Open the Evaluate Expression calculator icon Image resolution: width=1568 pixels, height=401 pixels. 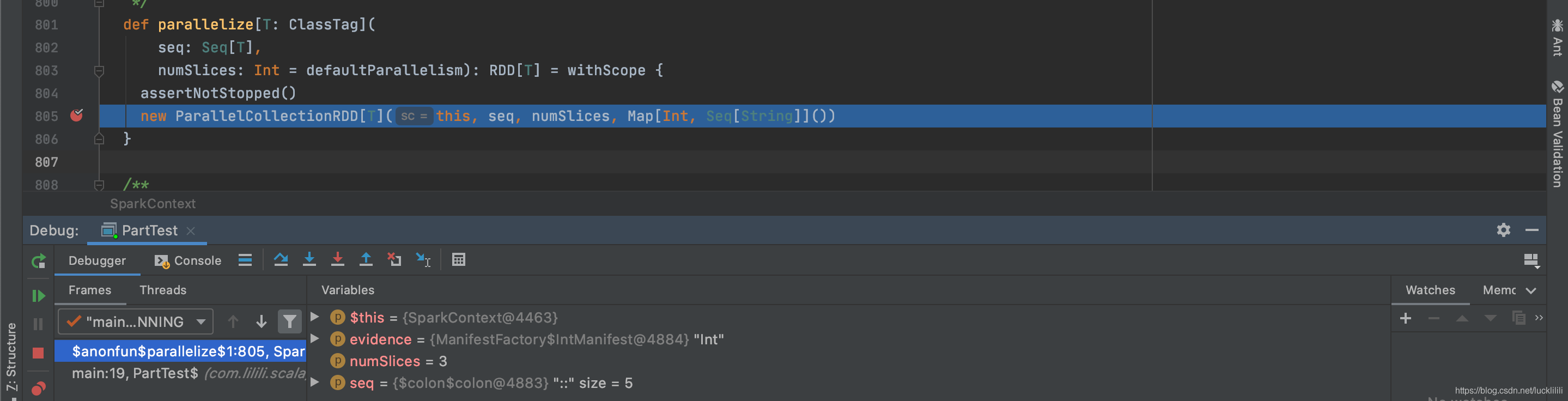pos(459,260)
